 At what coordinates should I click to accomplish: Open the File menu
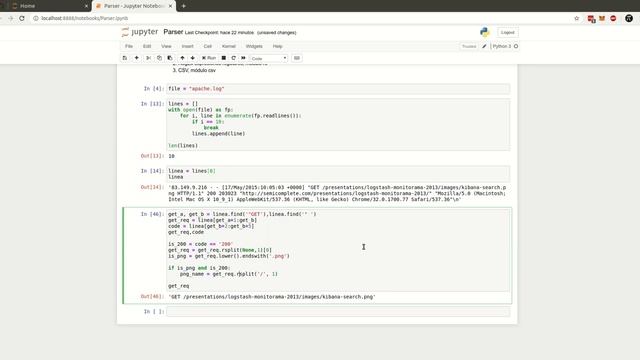click(x=129, y=46)
